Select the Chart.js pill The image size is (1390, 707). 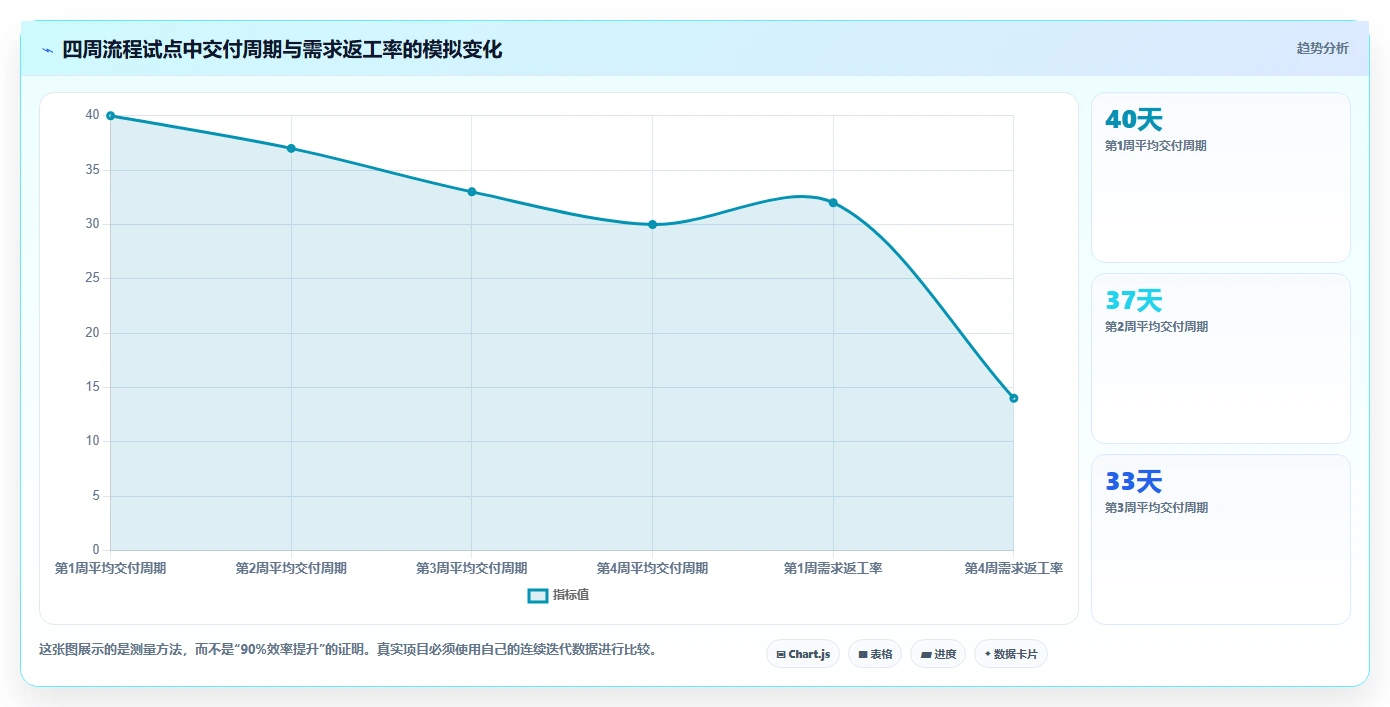click(x=803, y=654)
